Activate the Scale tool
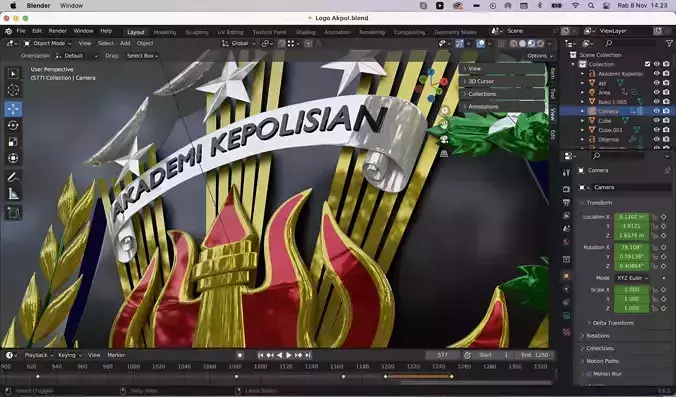The image size is (676, 397). coord(13,142)
